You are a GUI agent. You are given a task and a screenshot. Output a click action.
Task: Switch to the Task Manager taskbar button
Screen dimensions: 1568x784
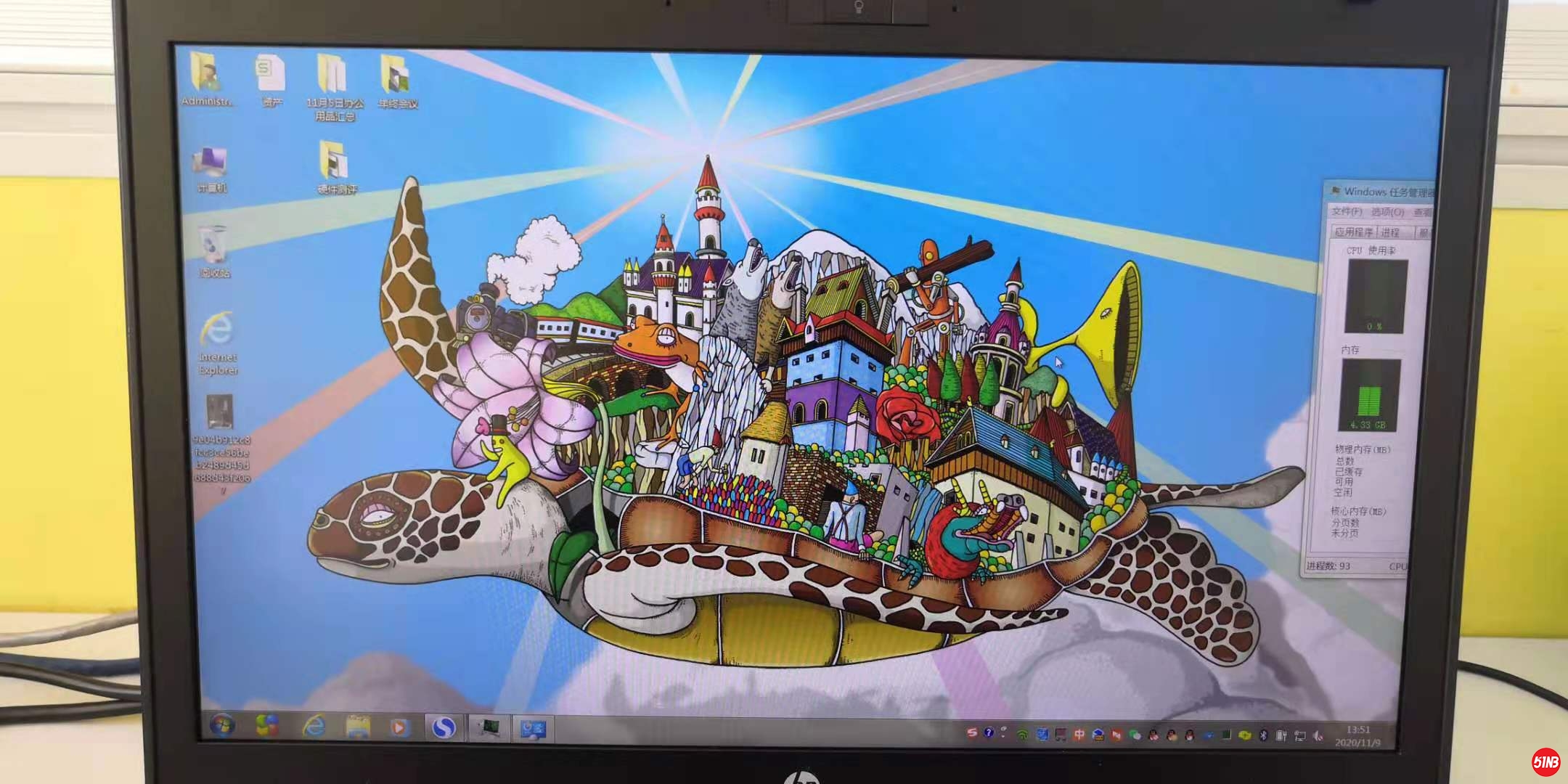pyautogui.click(x=488, y=728)
